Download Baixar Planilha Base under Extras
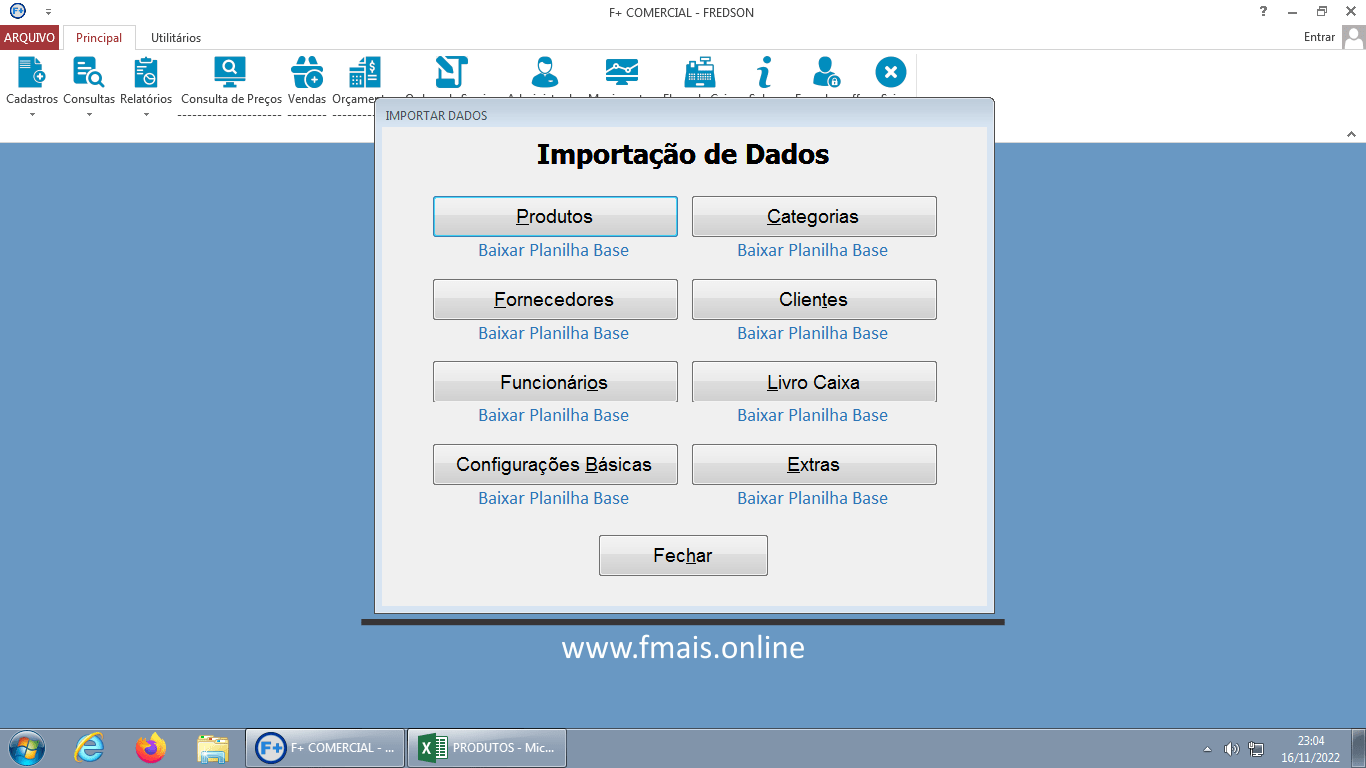This screenshot has width=1366, height=768. tap(813, 498)
